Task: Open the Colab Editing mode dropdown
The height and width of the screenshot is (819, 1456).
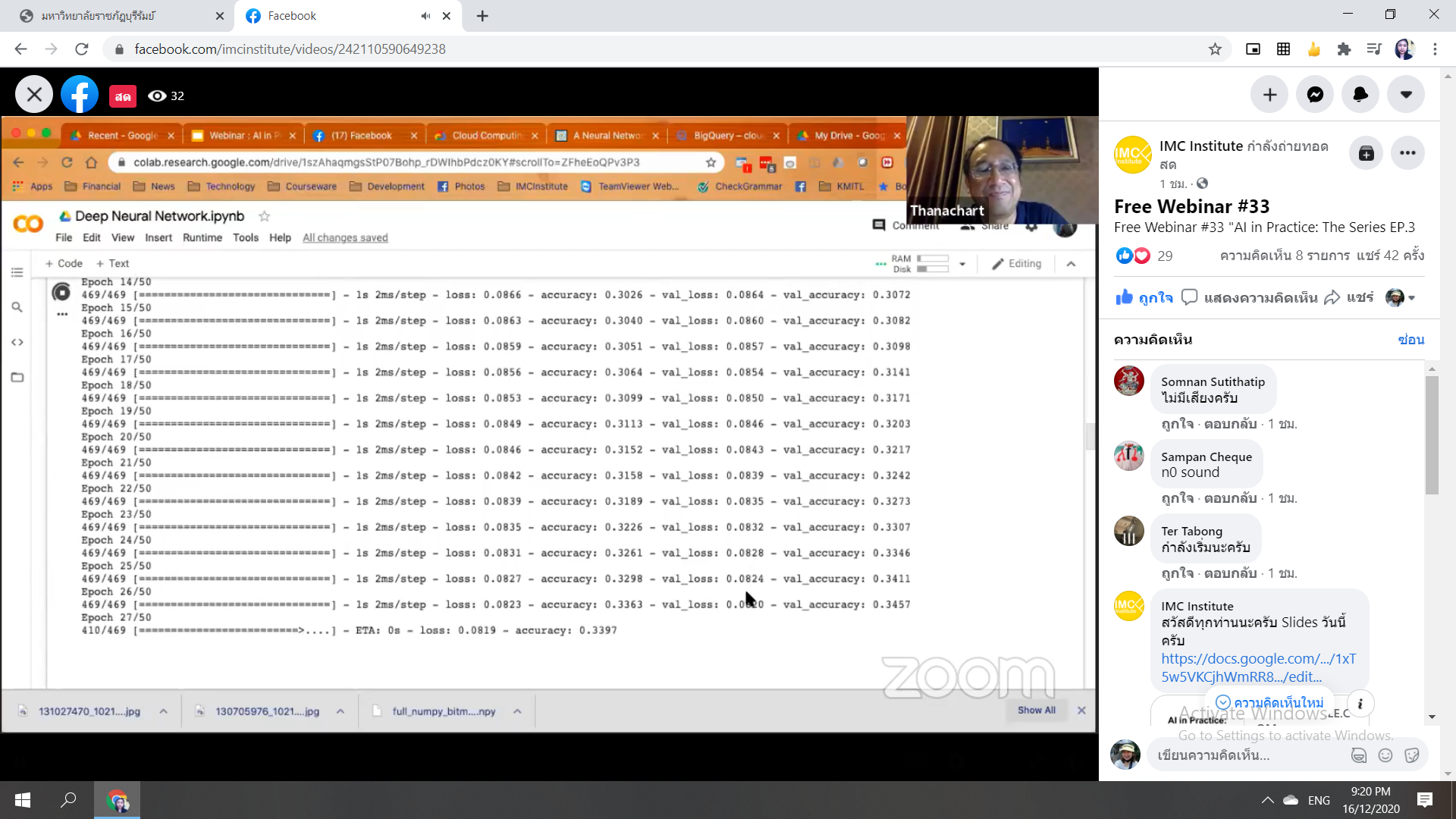Action: pyautogui.click(x=1017, y=264)
